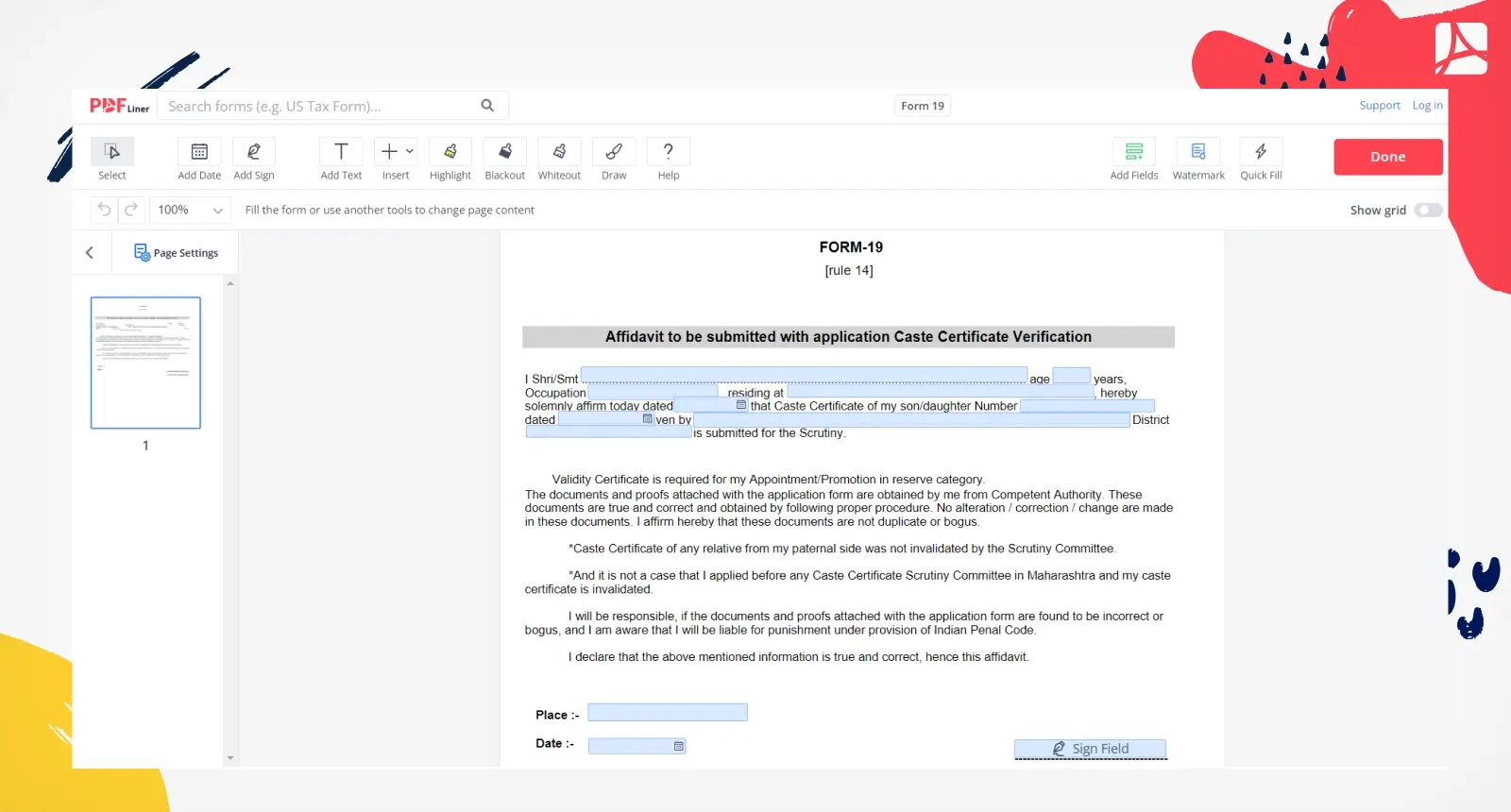This screenshot has height=812, width=1511.
Task: Open Page Settings
Action: (176, 252)
